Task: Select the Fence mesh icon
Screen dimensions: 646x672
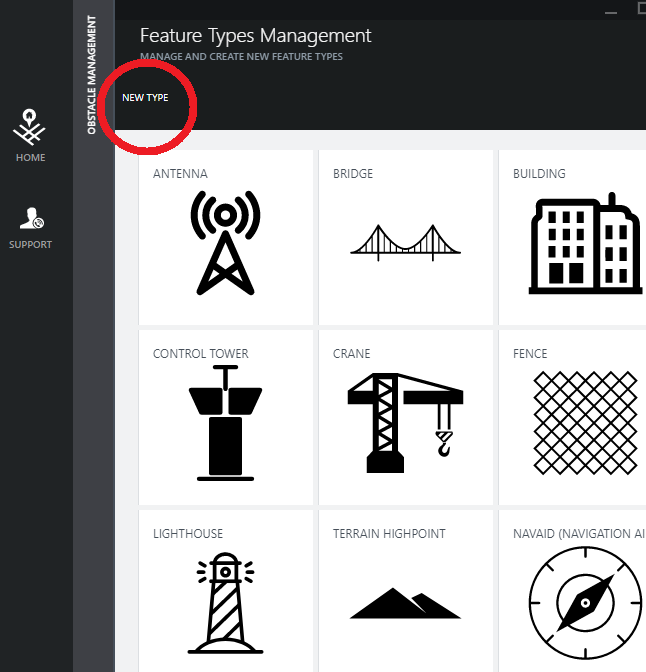Action: click(x=586, y=423)
